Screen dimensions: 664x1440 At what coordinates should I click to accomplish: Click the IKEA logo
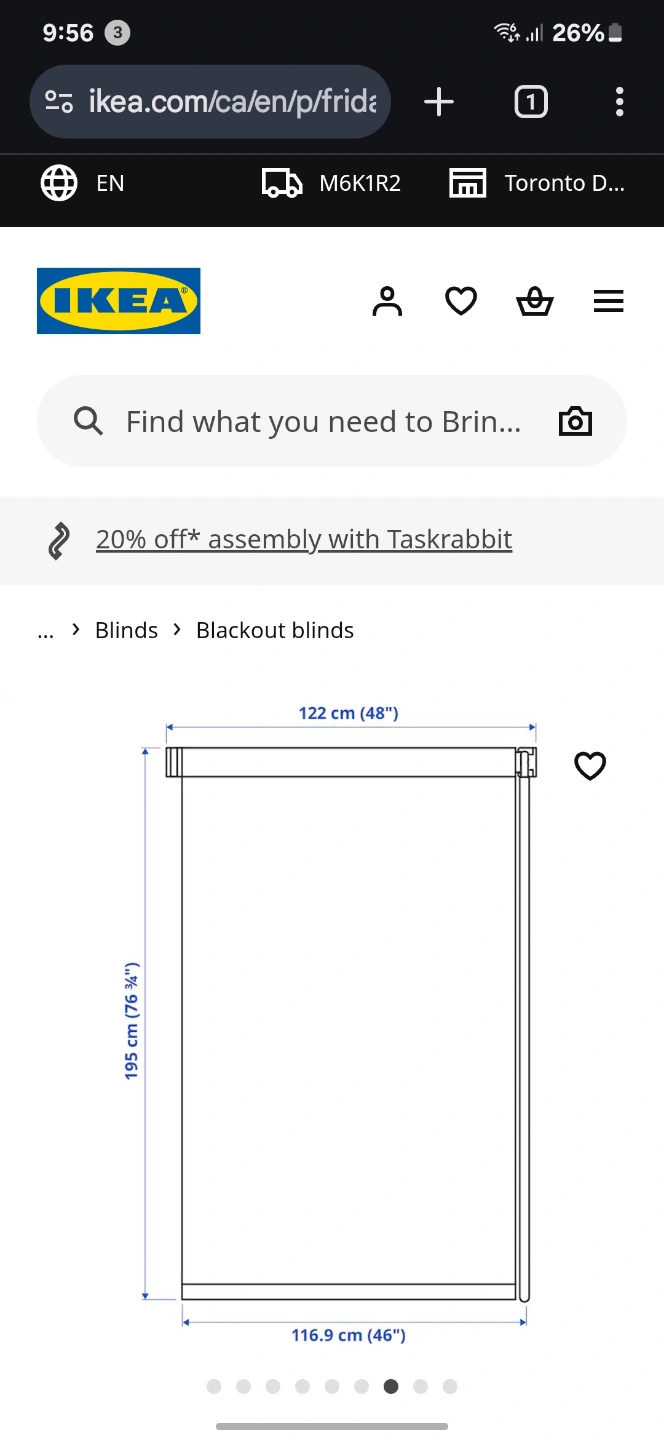(x=119, y=301)
